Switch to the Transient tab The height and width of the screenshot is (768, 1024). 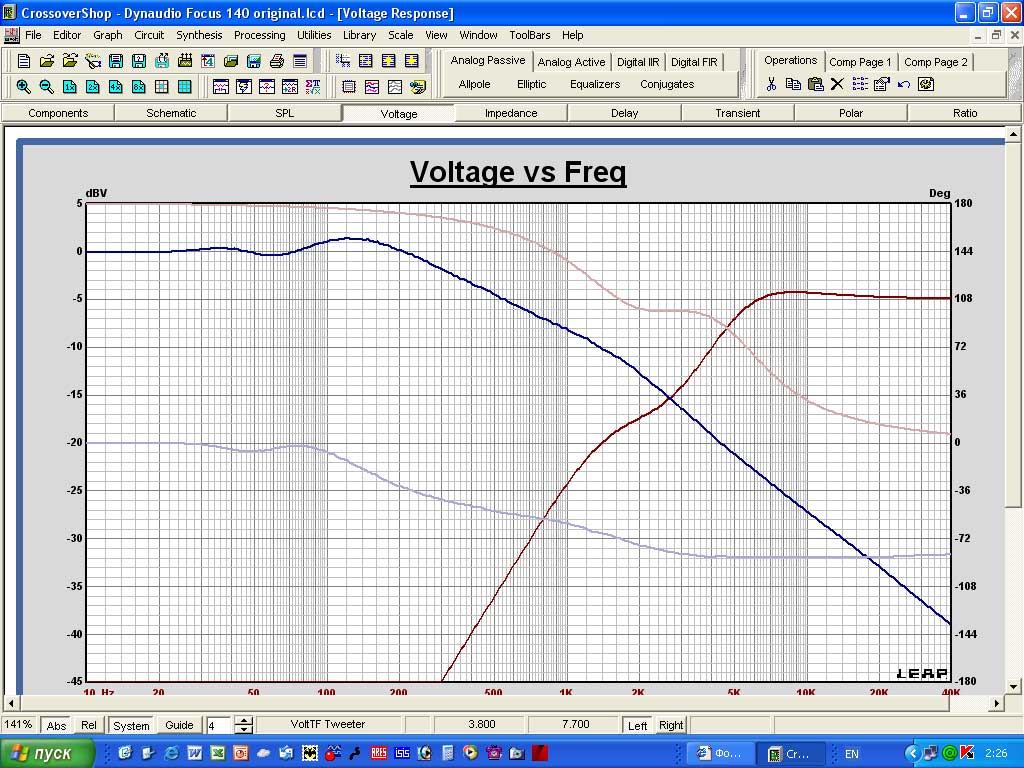pyautogui.click(x=738, y=113)
